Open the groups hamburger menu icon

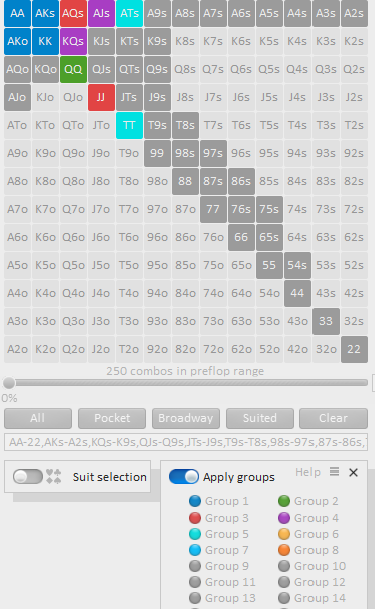(x=334, y=472)
